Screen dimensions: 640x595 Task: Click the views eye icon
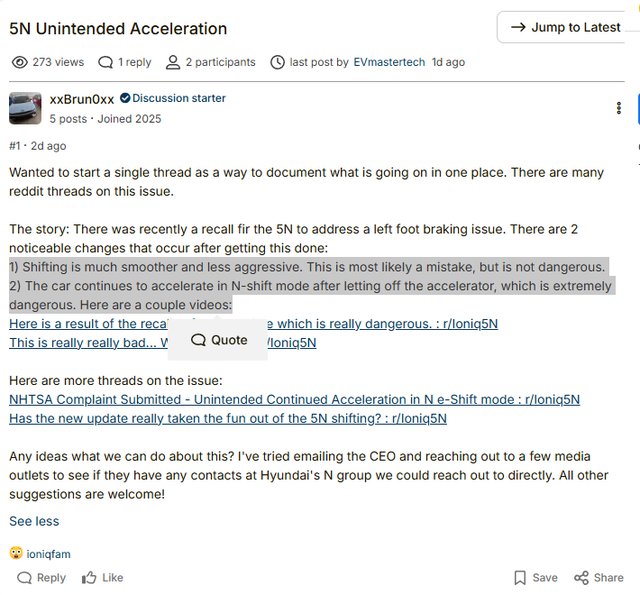click(19, 62)
